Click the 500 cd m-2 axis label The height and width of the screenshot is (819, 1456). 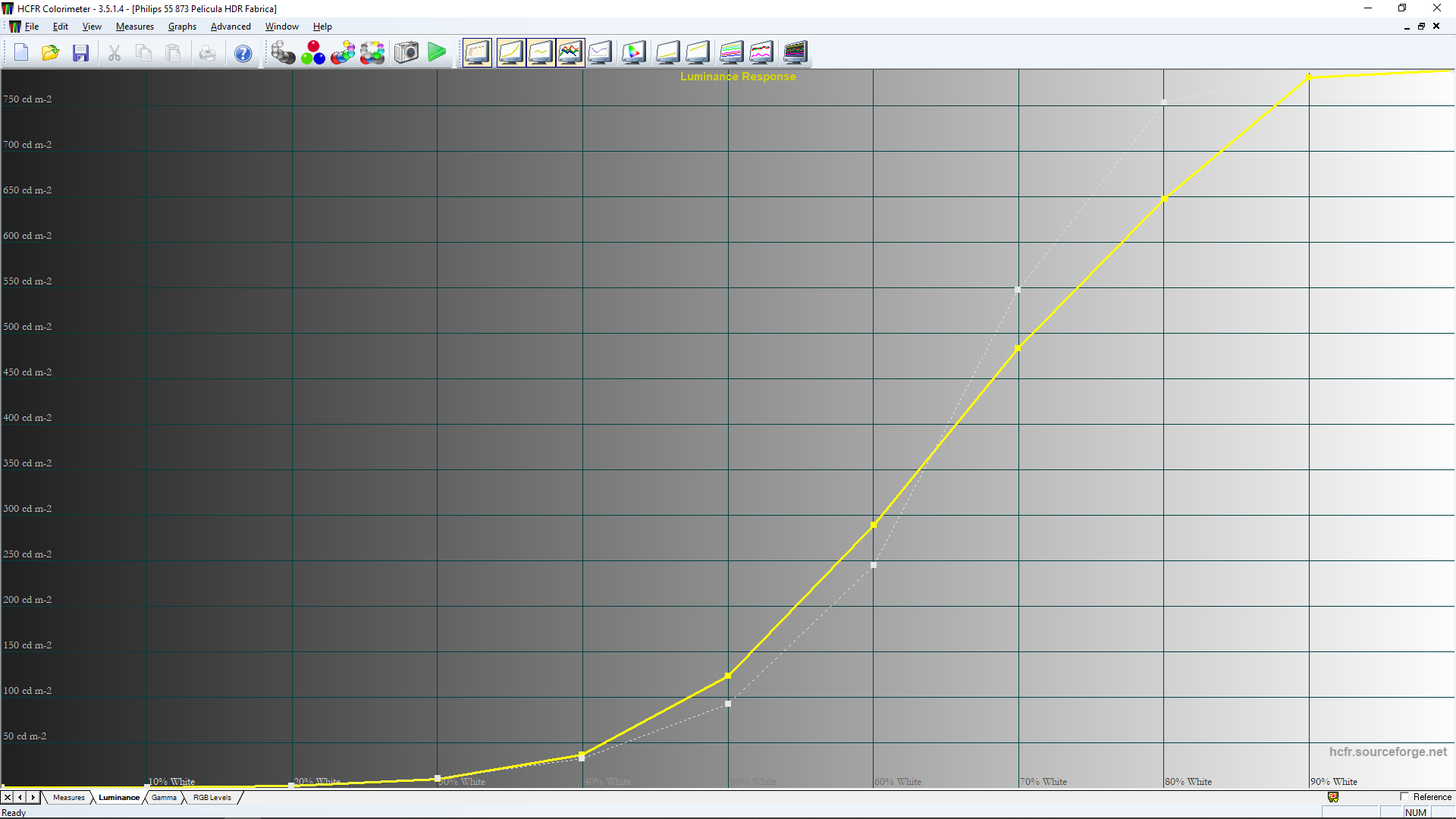(27, 327)
